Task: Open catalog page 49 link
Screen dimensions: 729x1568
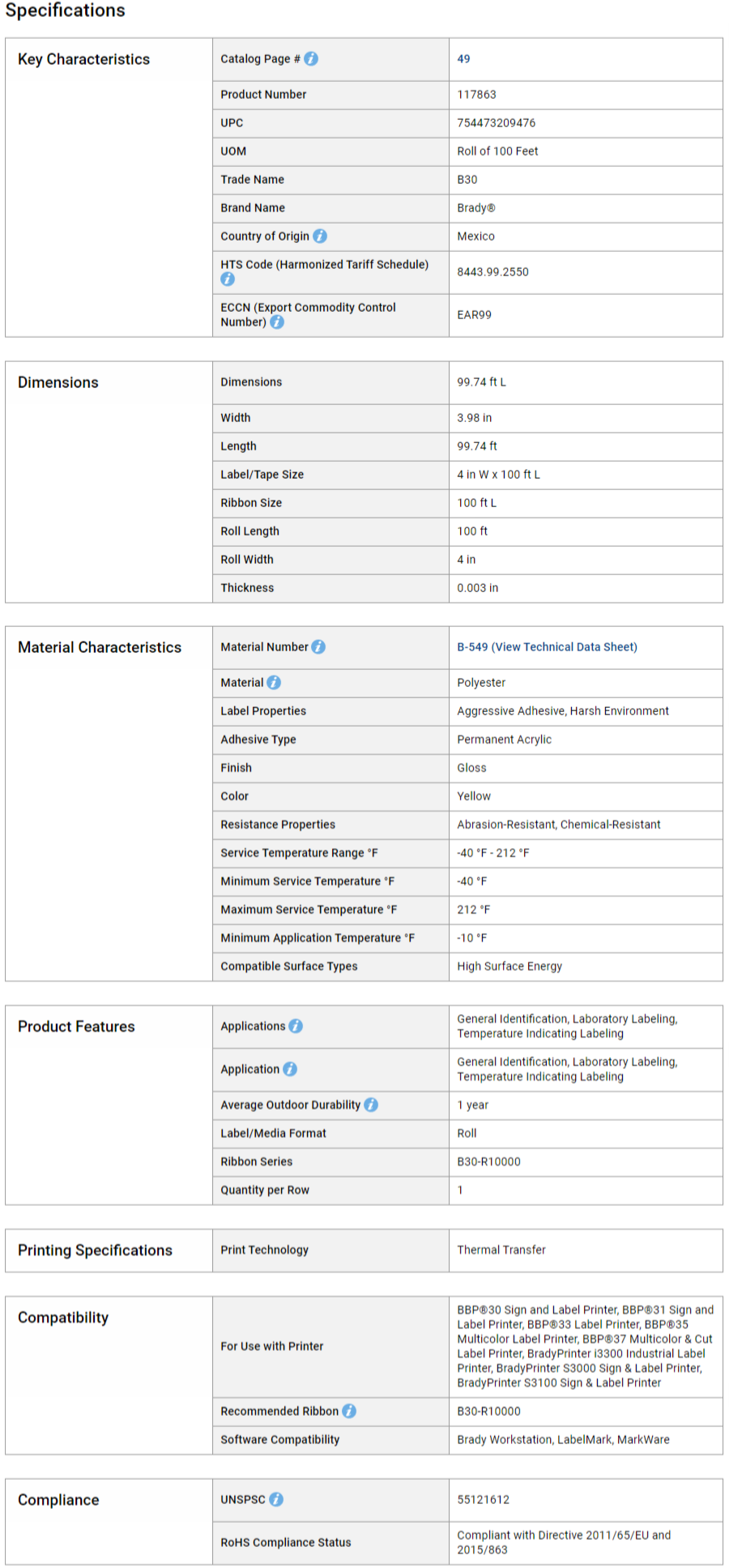Action: pos(463,59)
